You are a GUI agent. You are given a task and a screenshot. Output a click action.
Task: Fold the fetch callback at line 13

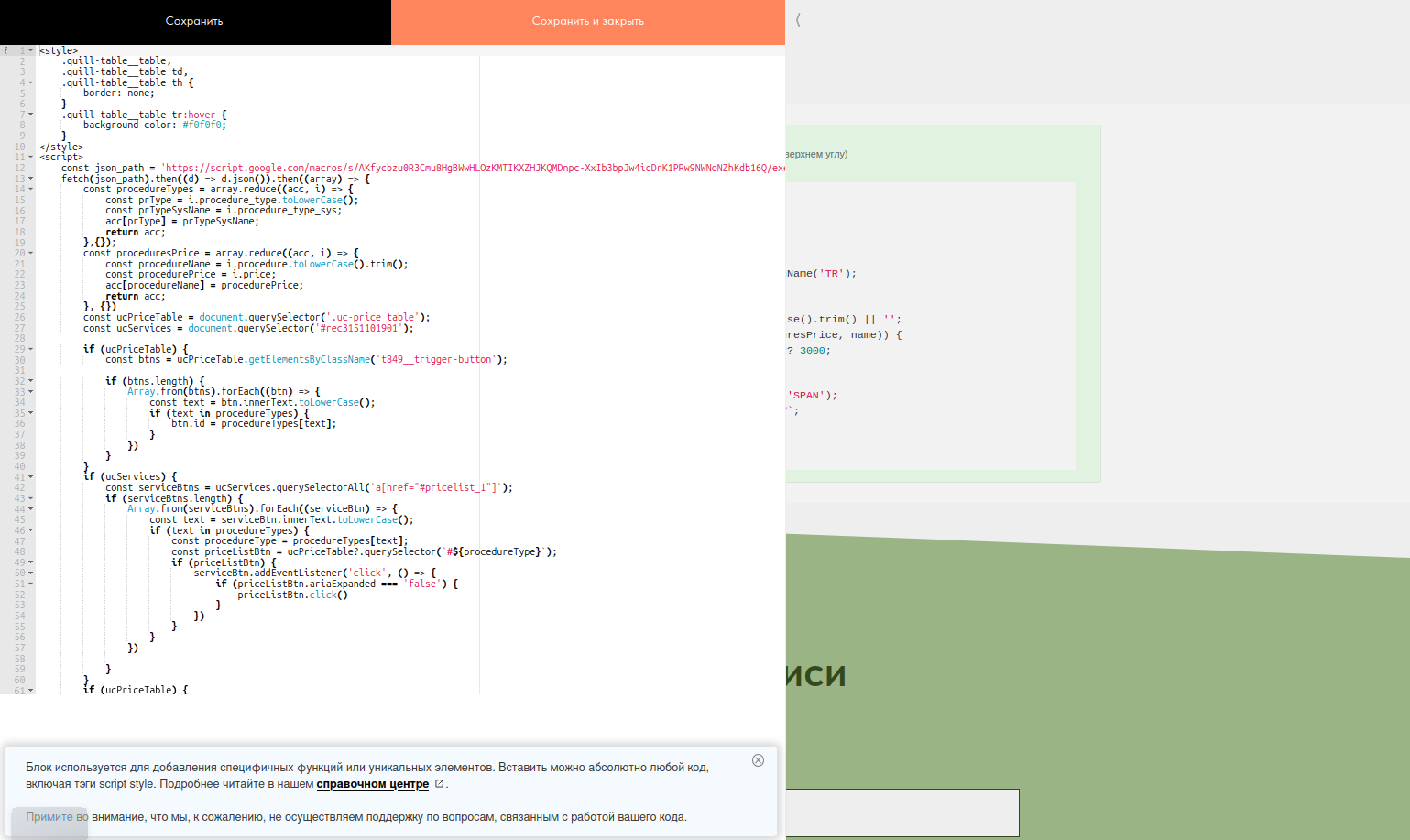click(x=31, y=179)
